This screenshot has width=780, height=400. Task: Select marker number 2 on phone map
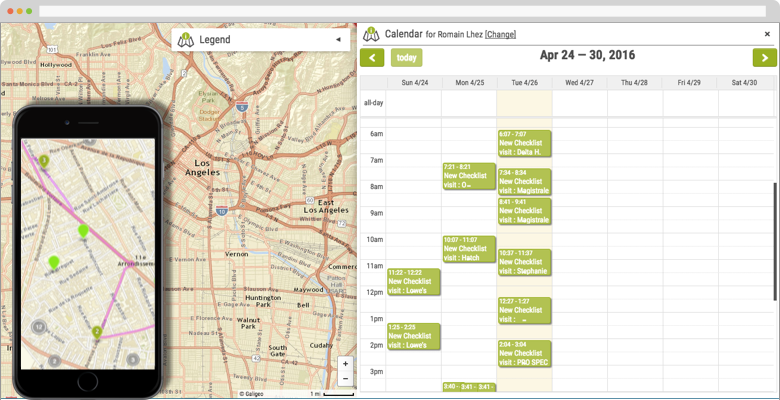97,332
